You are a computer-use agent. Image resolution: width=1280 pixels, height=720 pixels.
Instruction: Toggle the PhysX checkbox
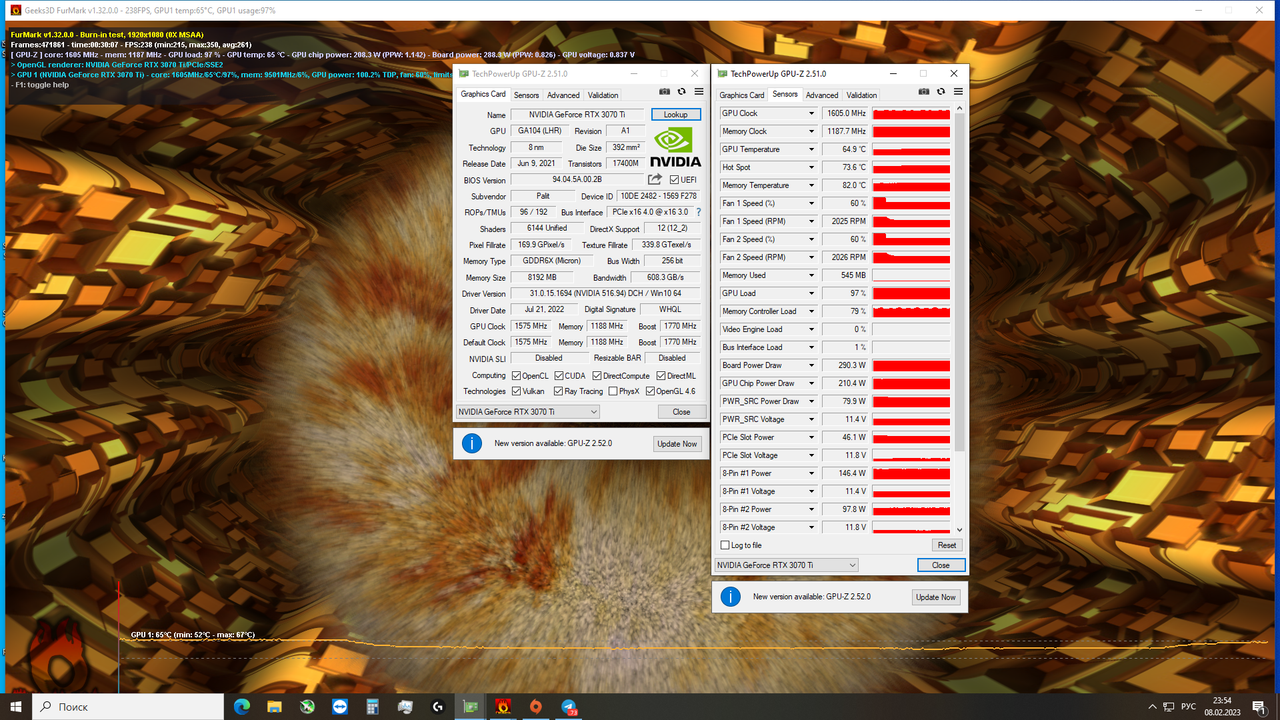point(613,391)
